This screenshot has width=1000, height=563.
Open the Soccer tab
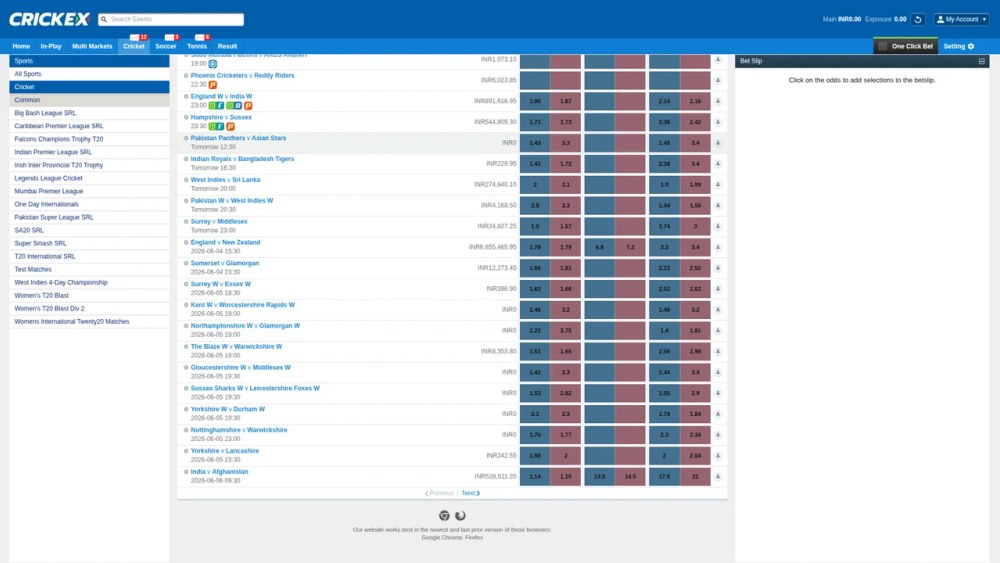point(166,46)
